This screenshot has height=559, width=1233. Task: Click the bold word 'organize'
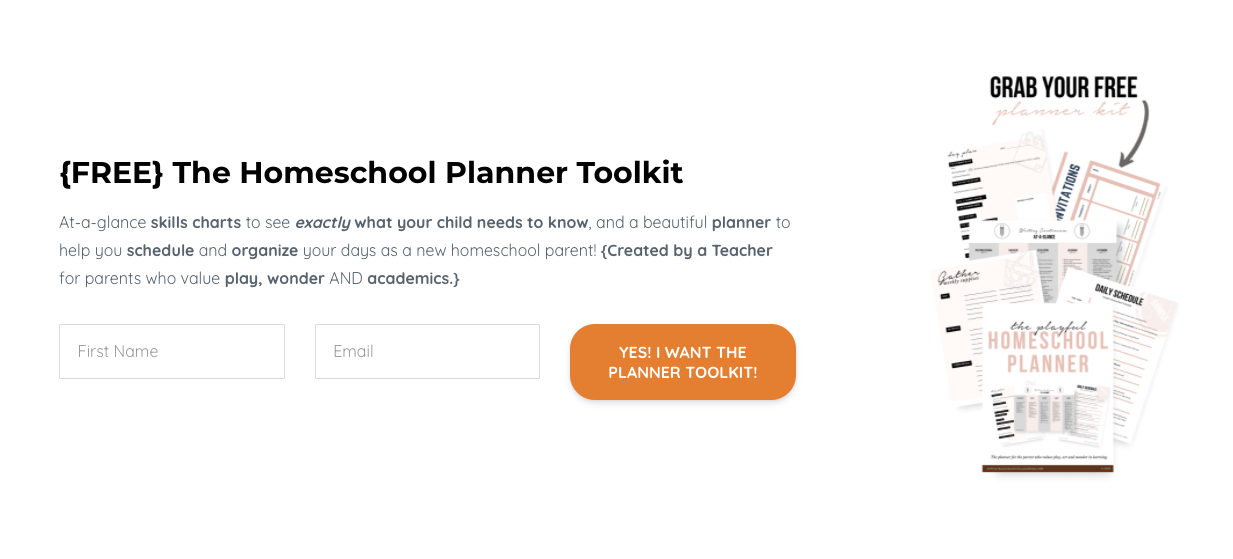(x=264, y=250)
